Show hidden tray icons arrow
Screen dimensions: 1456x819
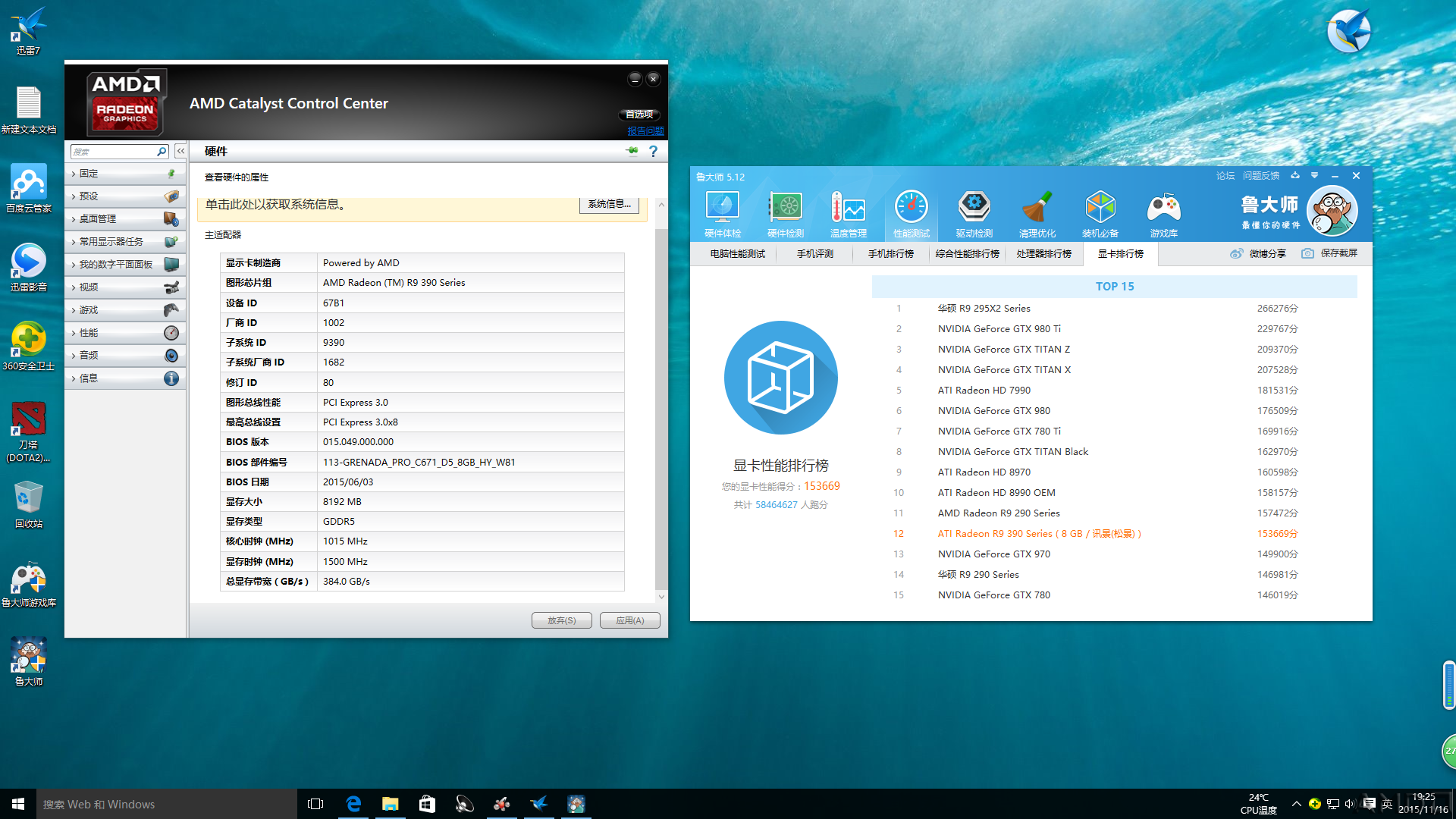1296,804
